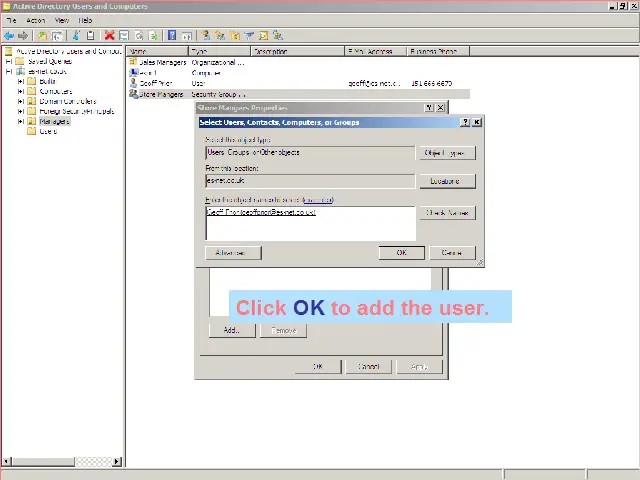The image size is (640, 480).
Task: Click the blue Help toolbar icon
Action: tap(172, 35)
